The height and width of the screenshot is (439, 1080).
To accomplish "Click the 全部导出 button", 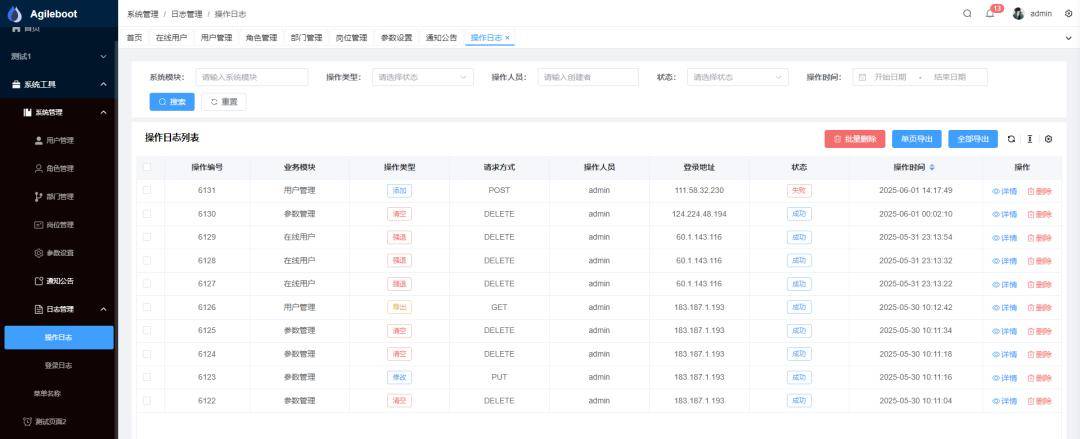I will pos(973,139).
